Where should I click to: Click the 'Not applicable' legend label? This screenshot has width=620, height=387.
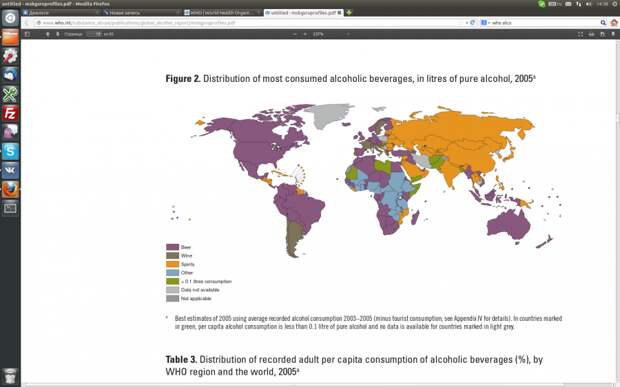point(196,299)
